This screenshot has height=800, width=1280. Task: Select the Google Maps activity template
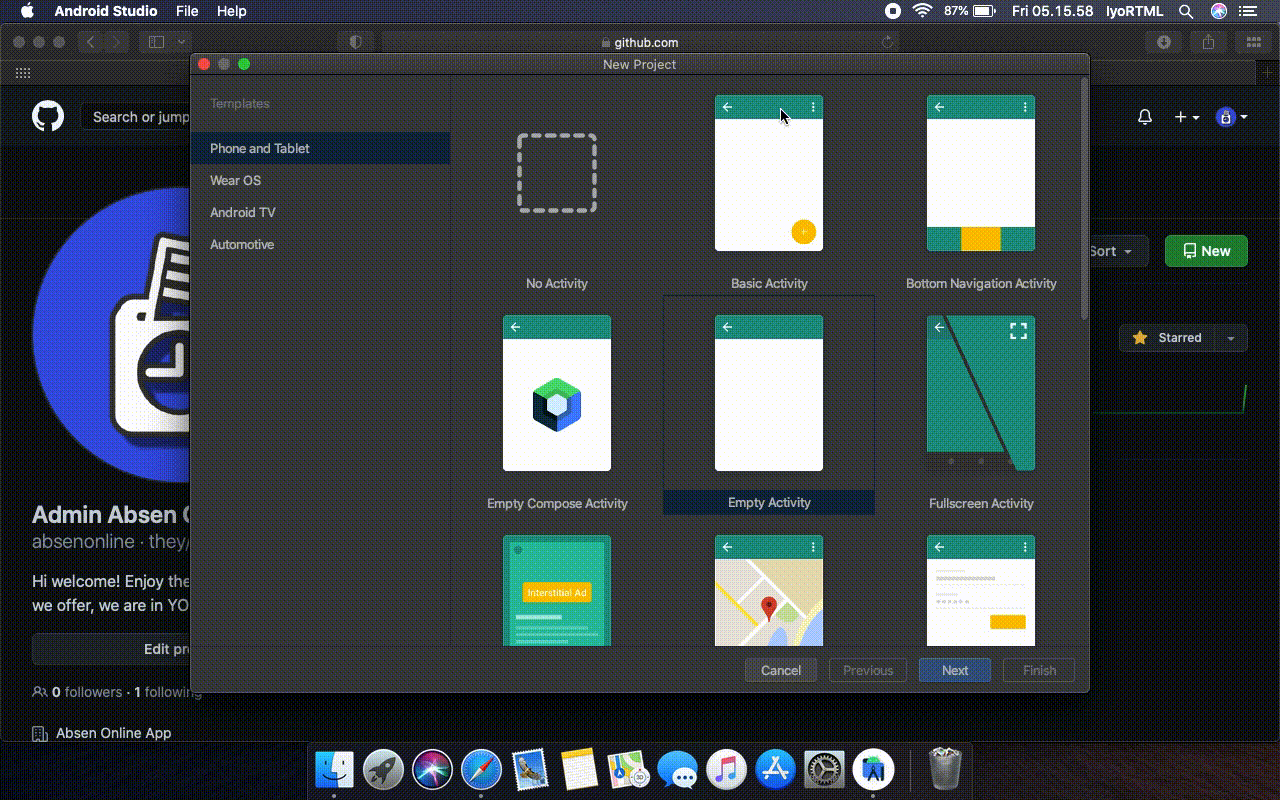769,591
